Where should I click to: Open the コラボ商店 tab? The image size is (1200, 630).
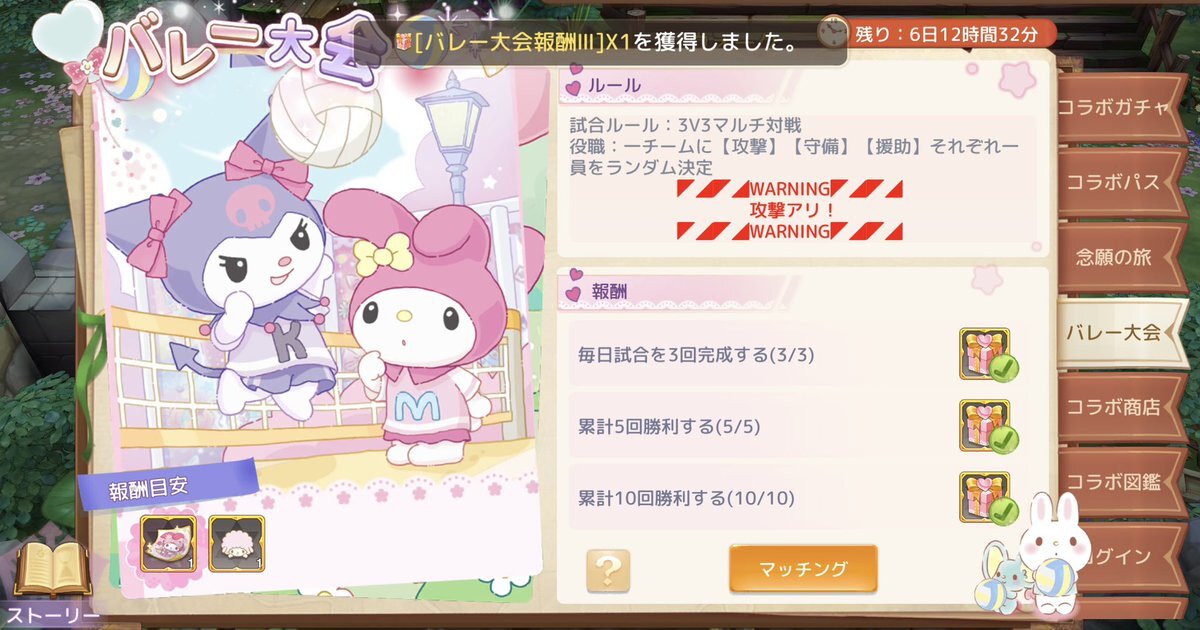(1120, 407)
